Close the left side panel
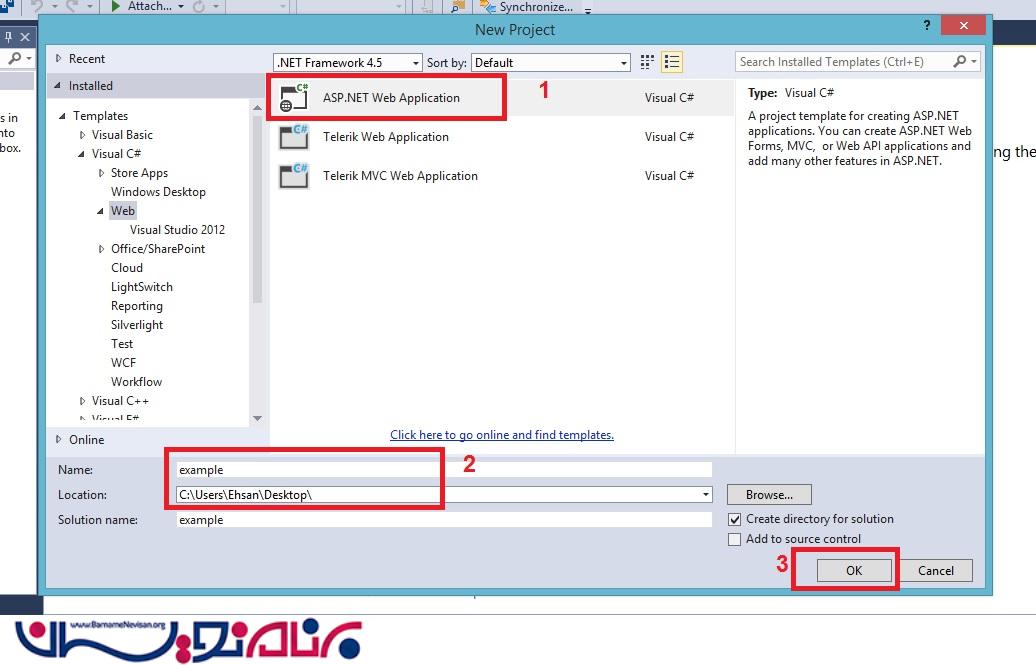 click(25, 37)
